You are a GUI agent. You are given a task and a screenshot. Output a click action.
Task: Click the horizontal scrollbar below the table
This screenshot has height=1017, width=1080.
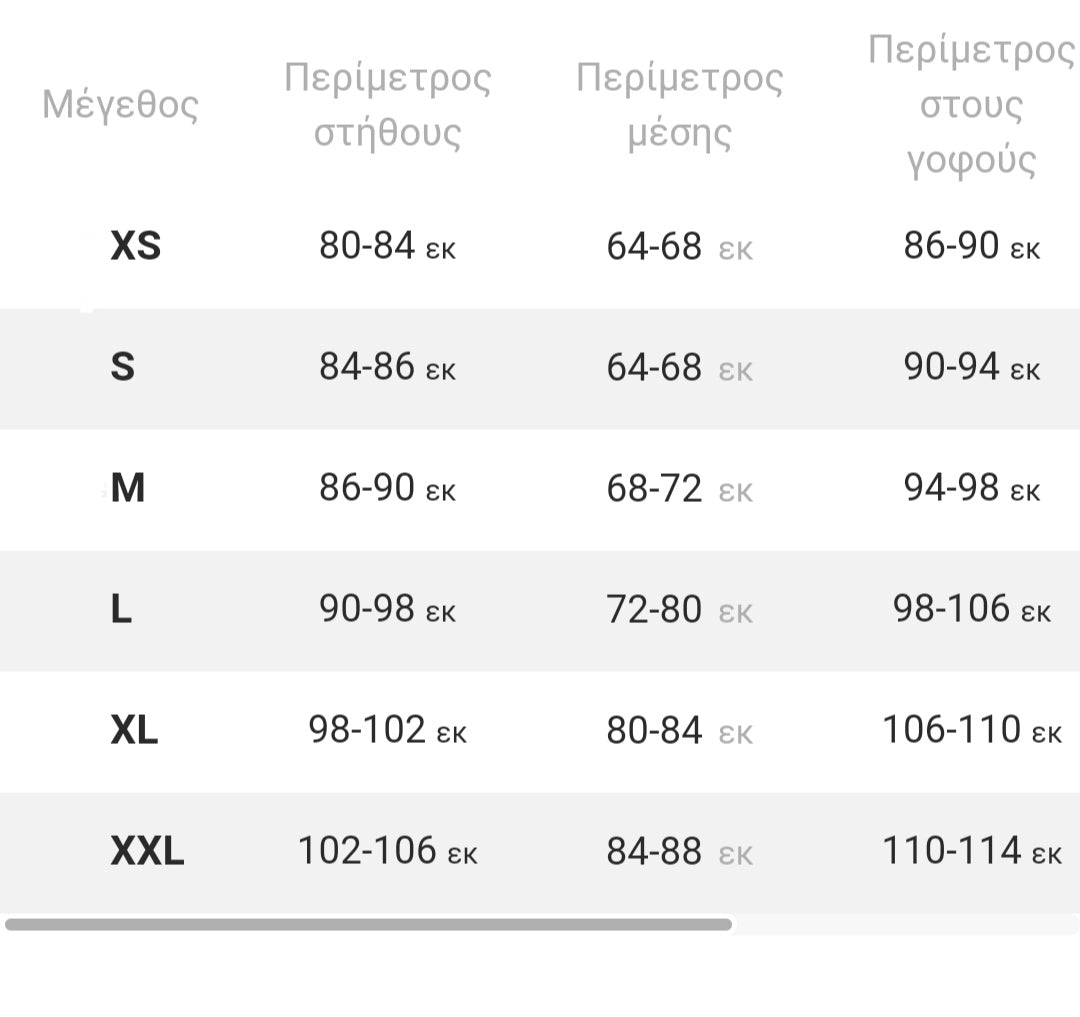coord(368,925)
